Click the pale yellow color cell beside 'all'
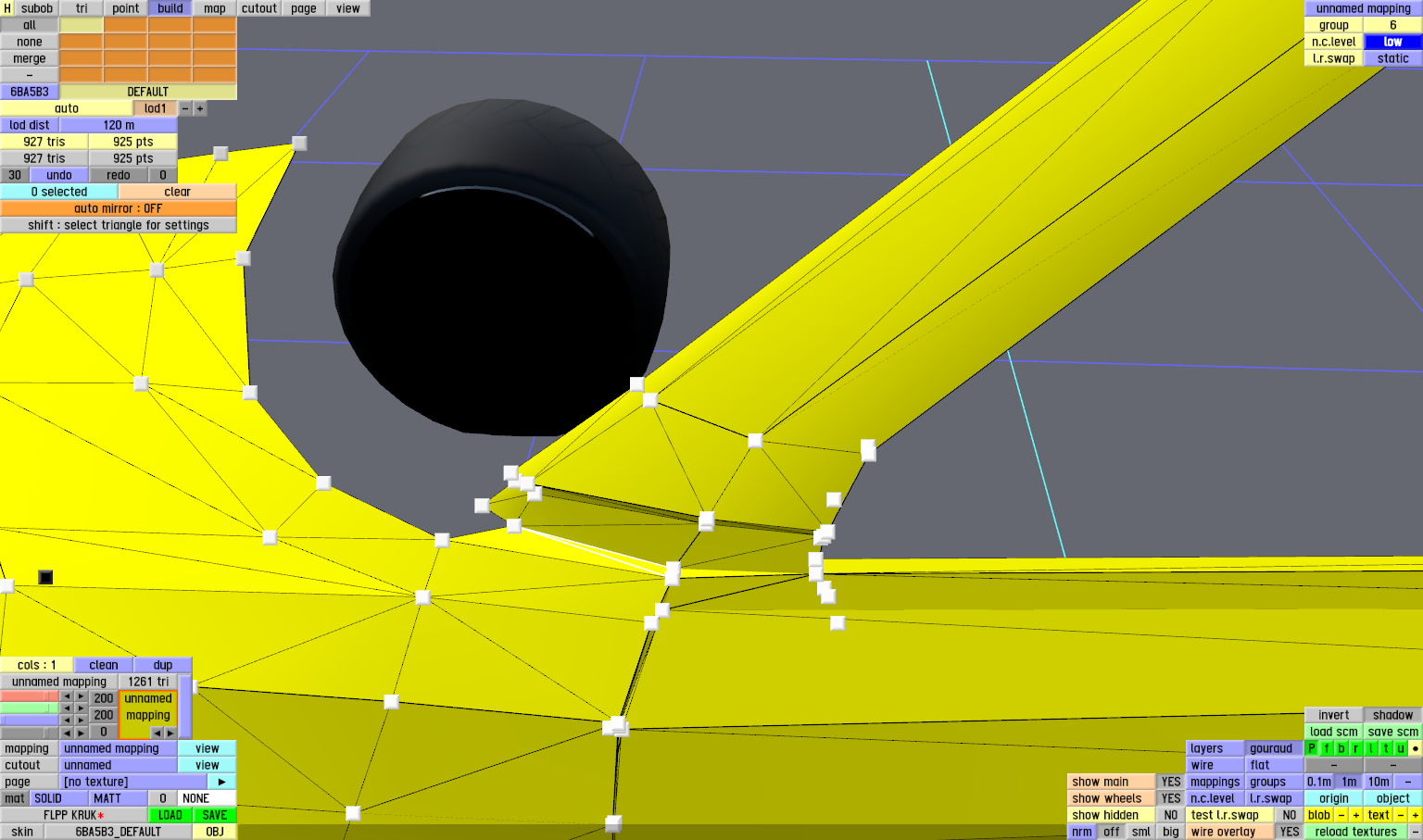Viewport: 1423px width, 840px height. pyautogui.click(x=82, y=25)
